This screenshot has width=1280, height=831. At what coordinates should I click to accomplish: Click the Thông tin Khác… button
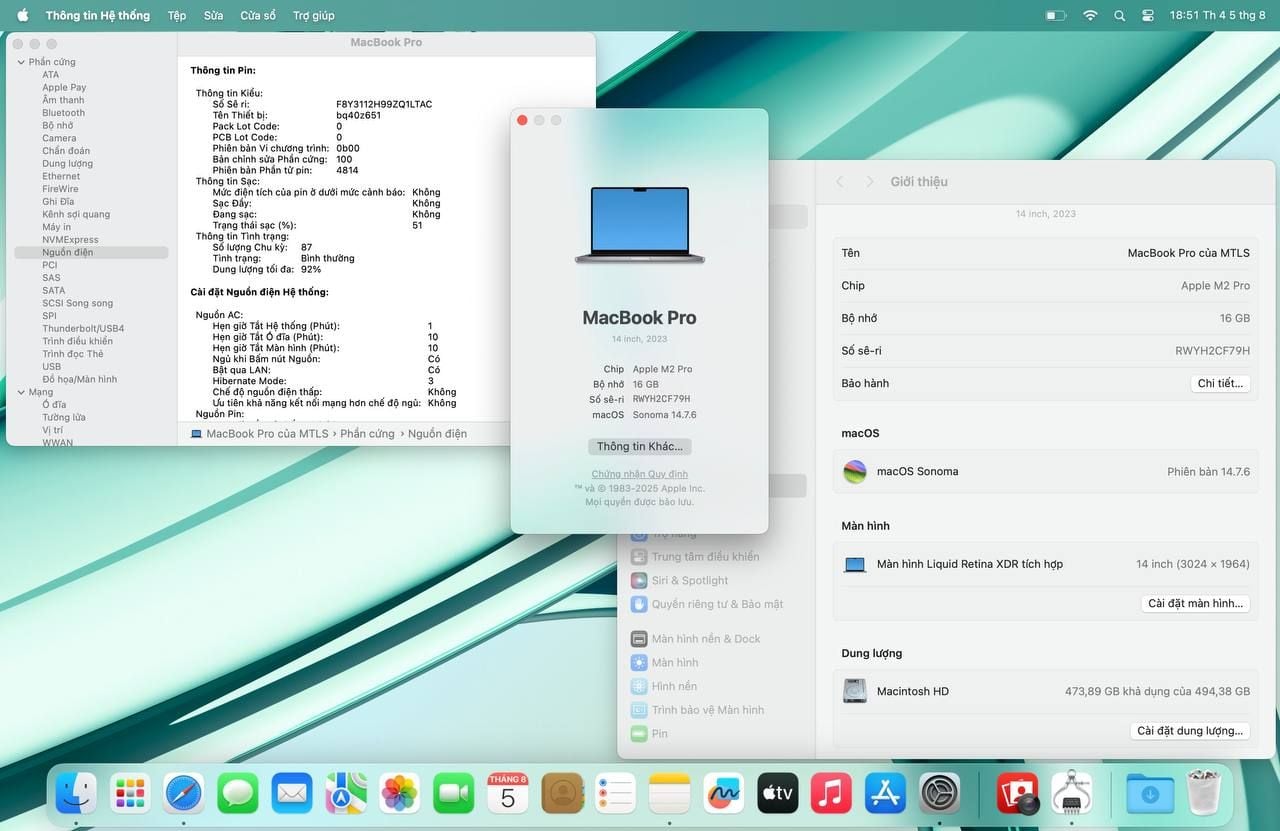(x=640, y=446)
